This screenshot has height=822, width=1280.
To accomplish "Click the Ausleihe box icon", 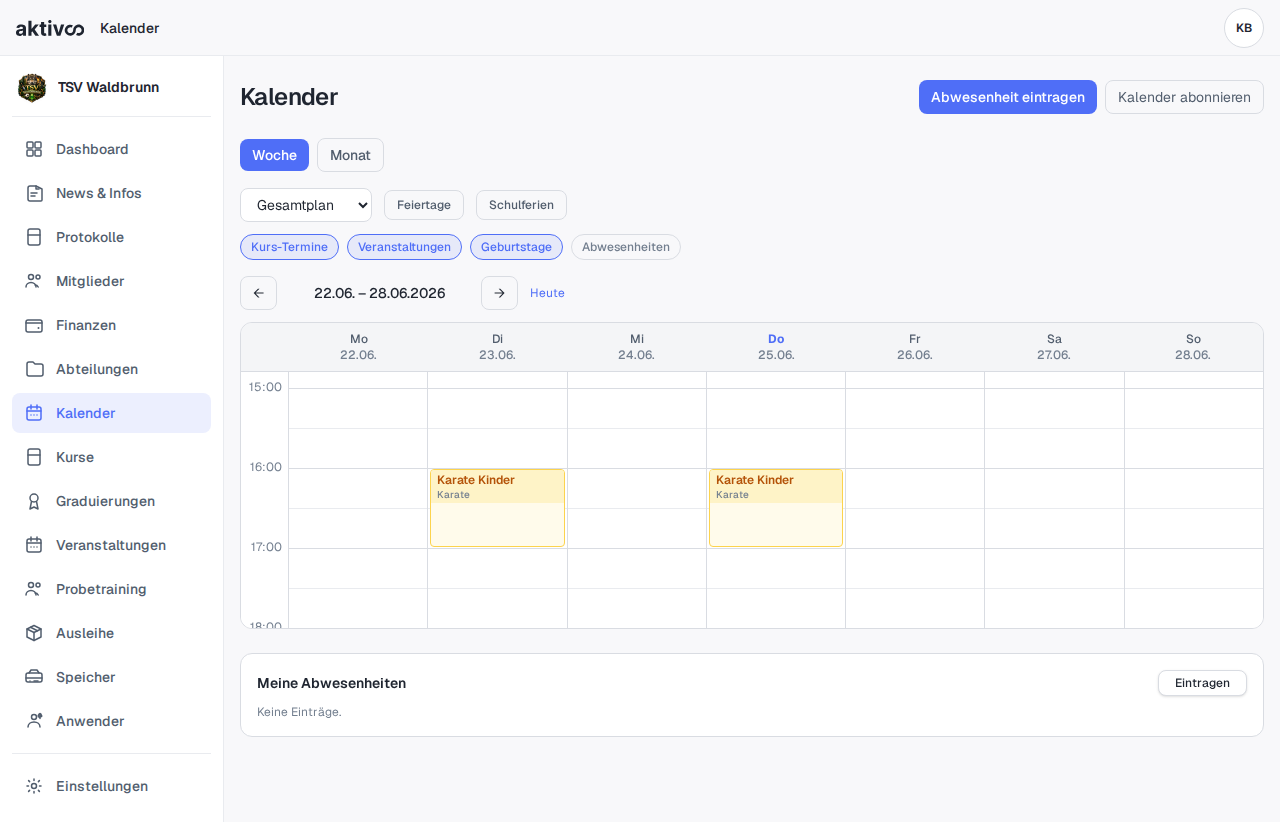I will [x=34, y=633].
